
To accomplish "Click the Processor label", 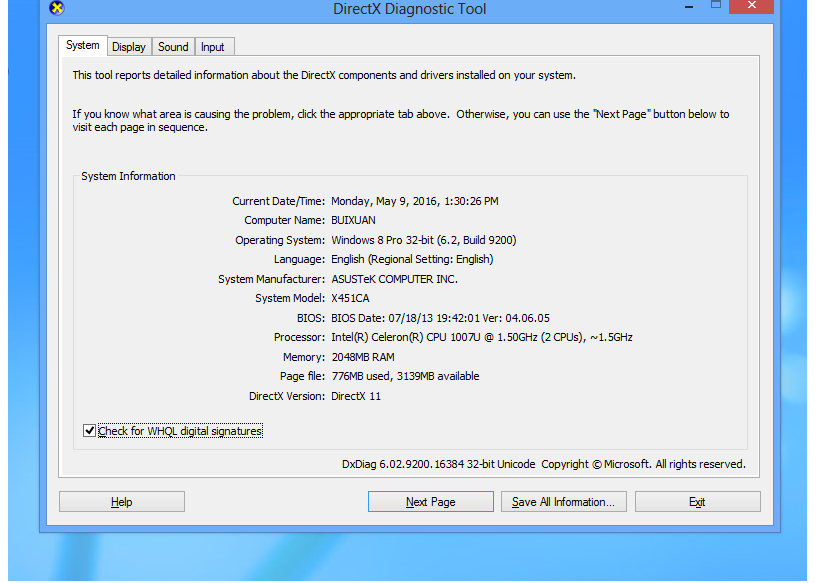I will [299, 337].
